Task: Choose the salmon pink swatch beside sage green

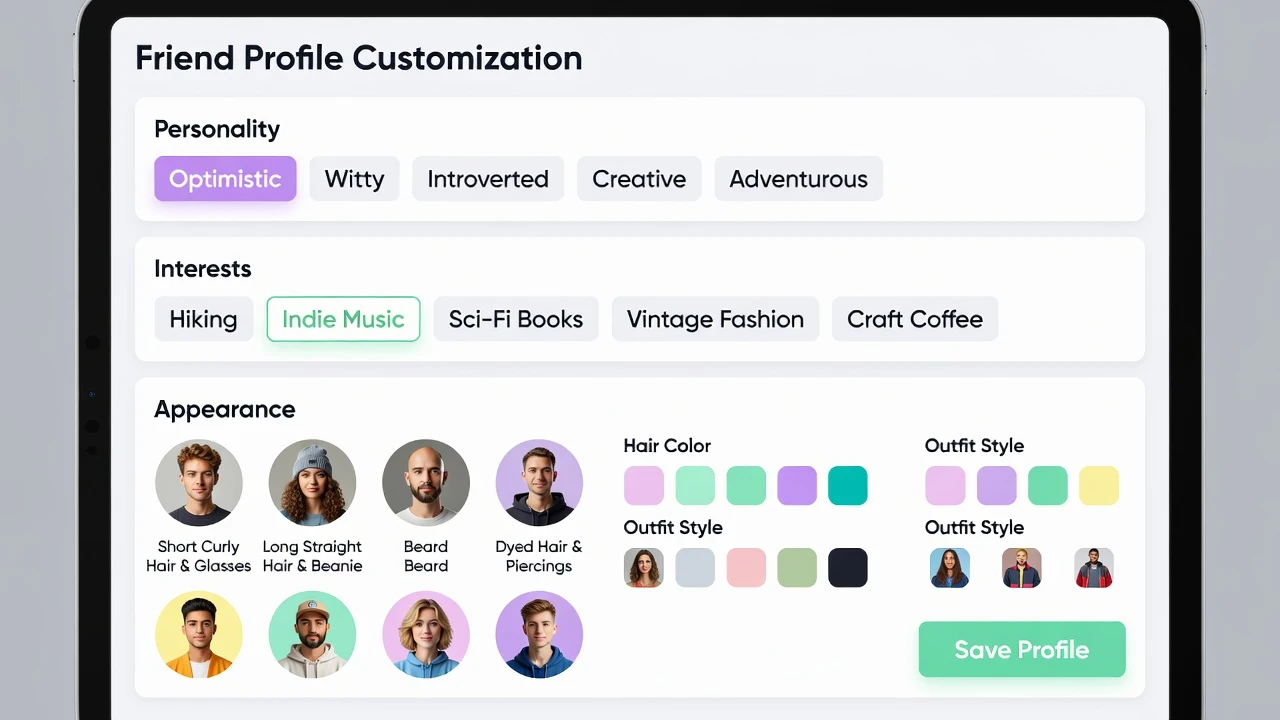Action: coord(746,567)
